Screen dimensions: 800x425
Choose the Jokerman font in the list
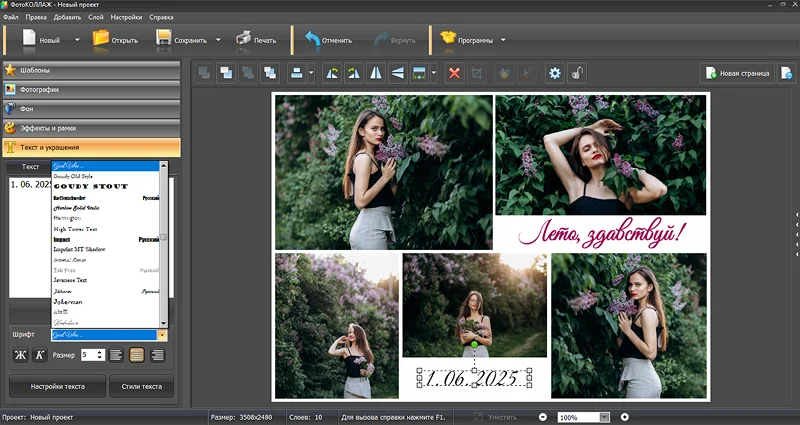pos(106,302)
